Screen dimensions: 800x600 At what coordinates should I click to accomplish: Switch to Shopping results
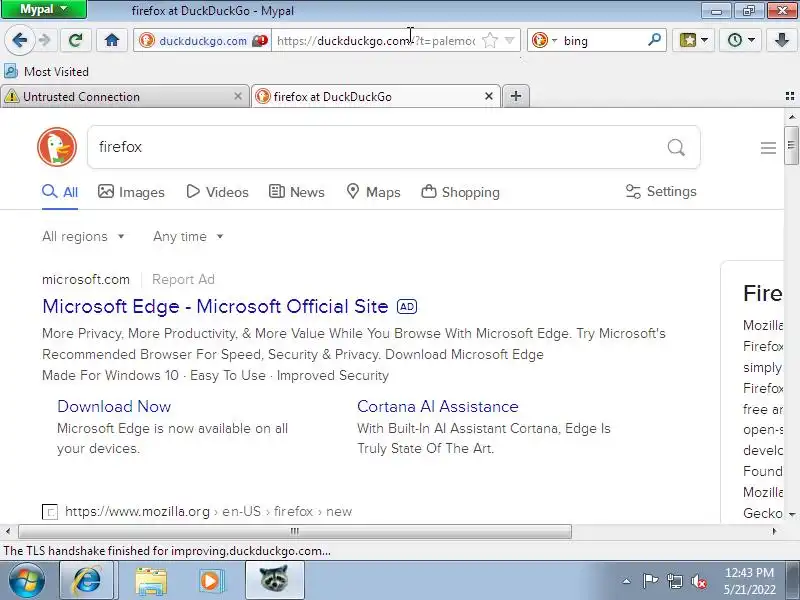[x=460, y=192]
